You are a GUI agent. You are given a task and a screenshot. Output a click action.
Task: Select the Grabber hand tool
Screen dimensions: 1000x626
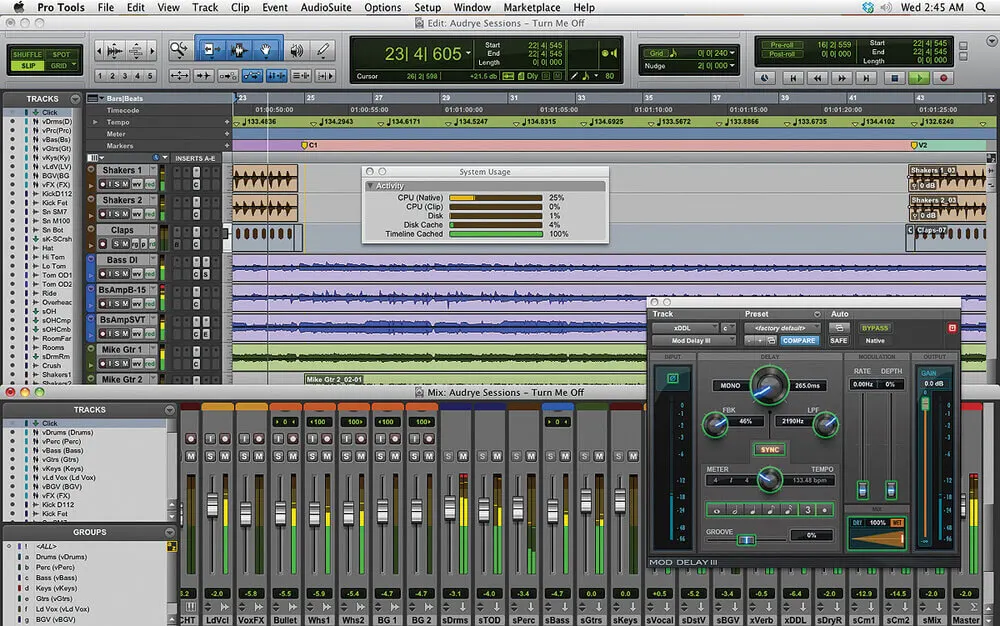click(266, 49)
